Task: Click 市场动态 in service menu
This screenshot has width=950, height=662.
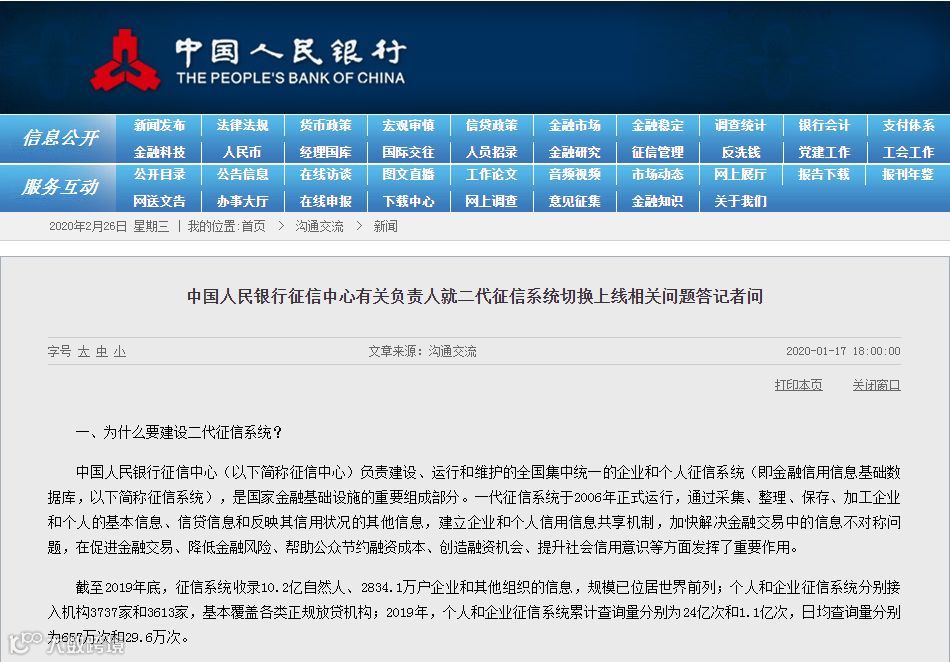Action: [x=657, y=174]
